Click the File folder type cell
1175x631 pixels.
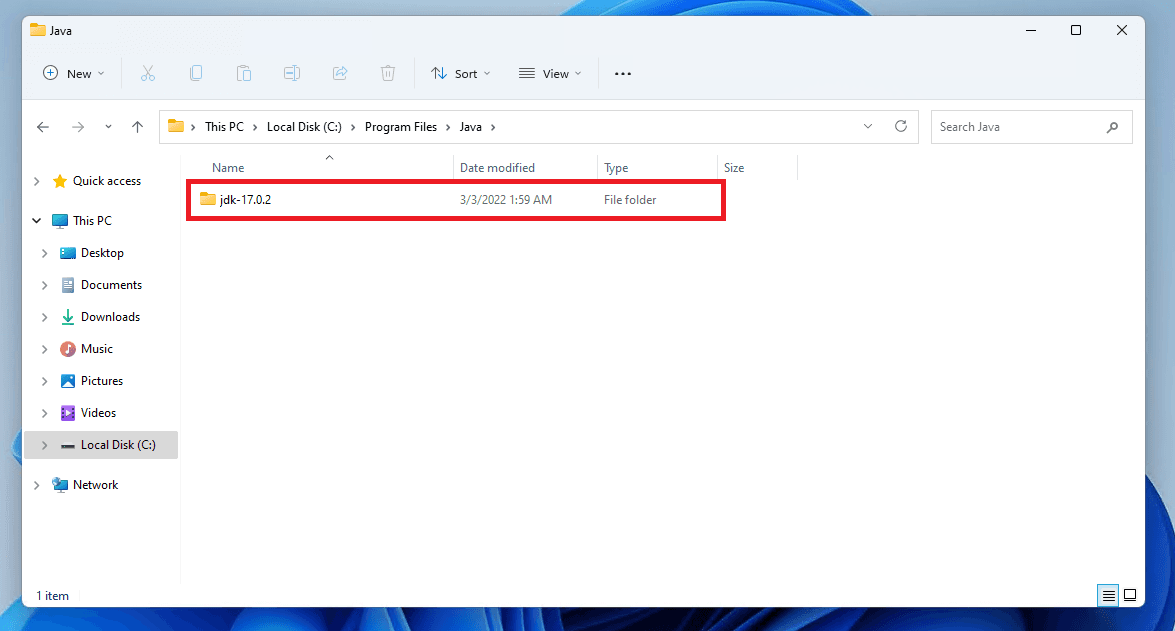[x=630, y=200]
